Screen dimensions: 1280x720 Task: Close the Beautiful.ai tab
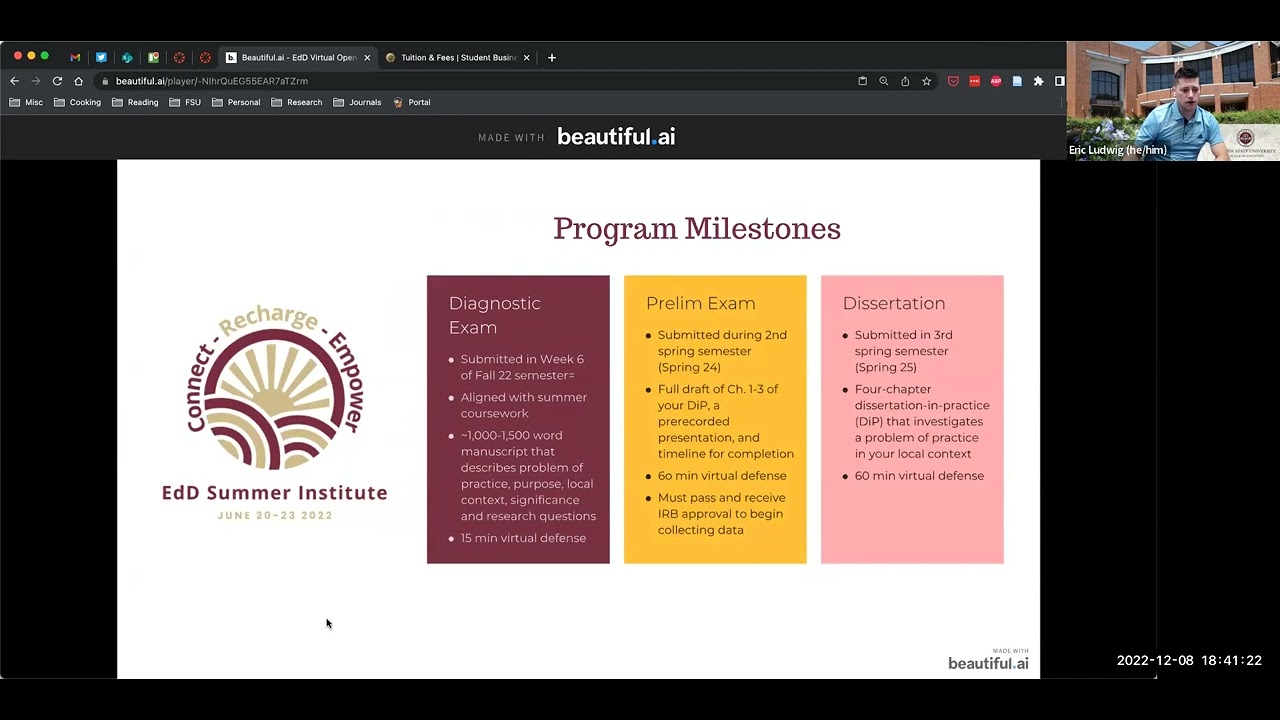click(x=367, y=58)
